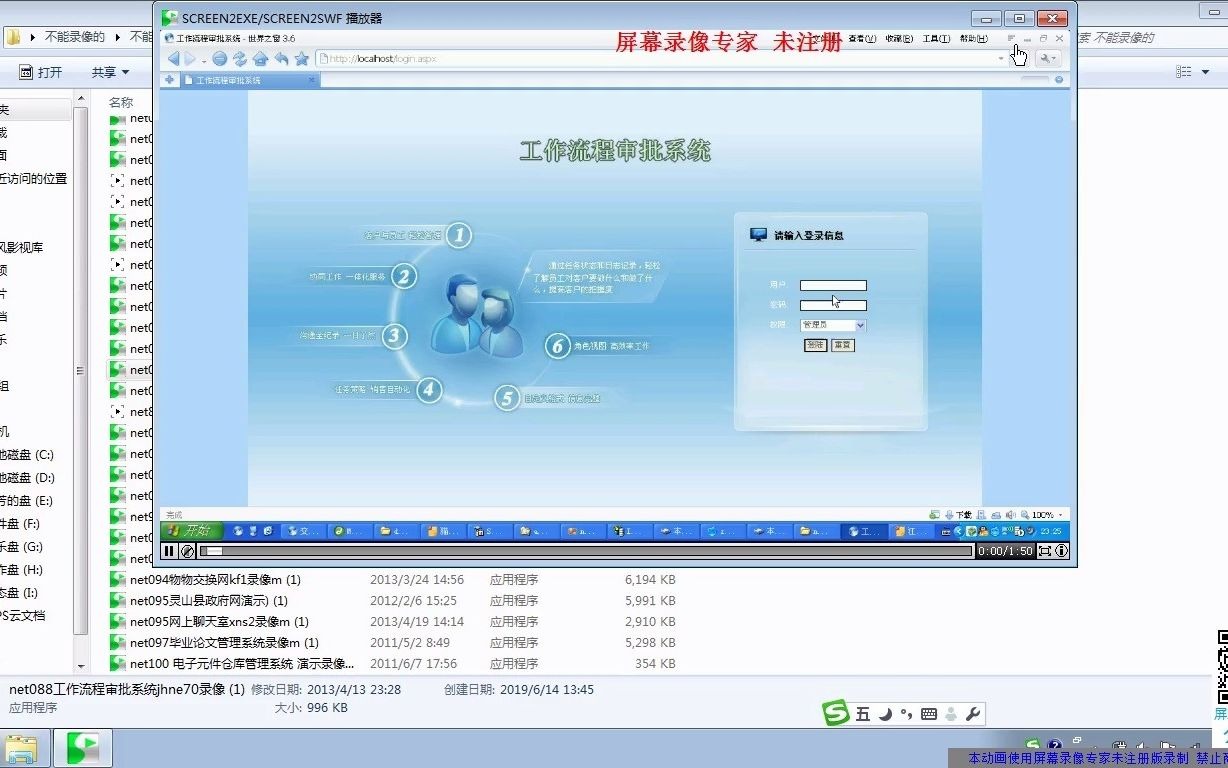Select 管理员 role option in the login form

[x=832, y=324]
